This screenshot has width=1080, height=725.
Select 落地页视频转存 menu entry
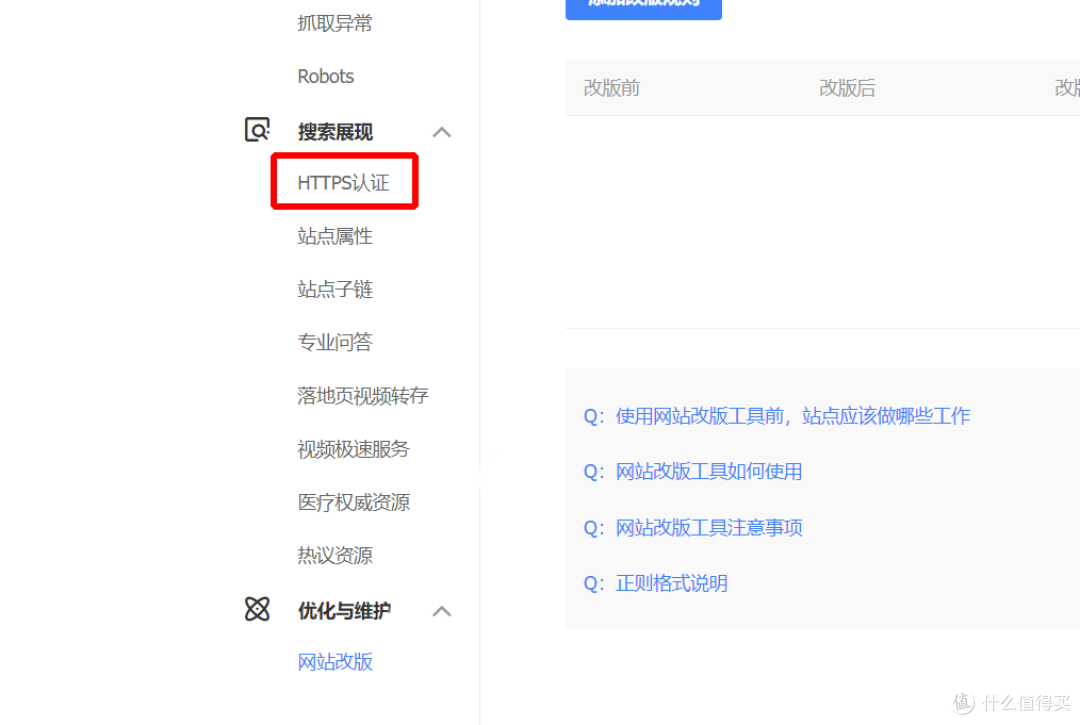(362, 395)
